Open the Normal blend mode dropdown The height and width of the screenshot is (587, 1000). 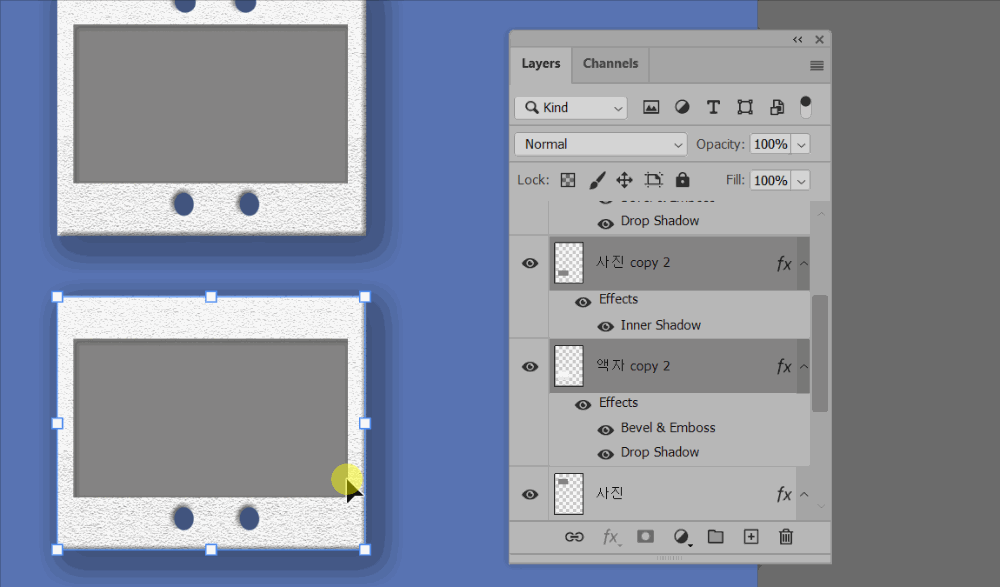pos(601,144)
